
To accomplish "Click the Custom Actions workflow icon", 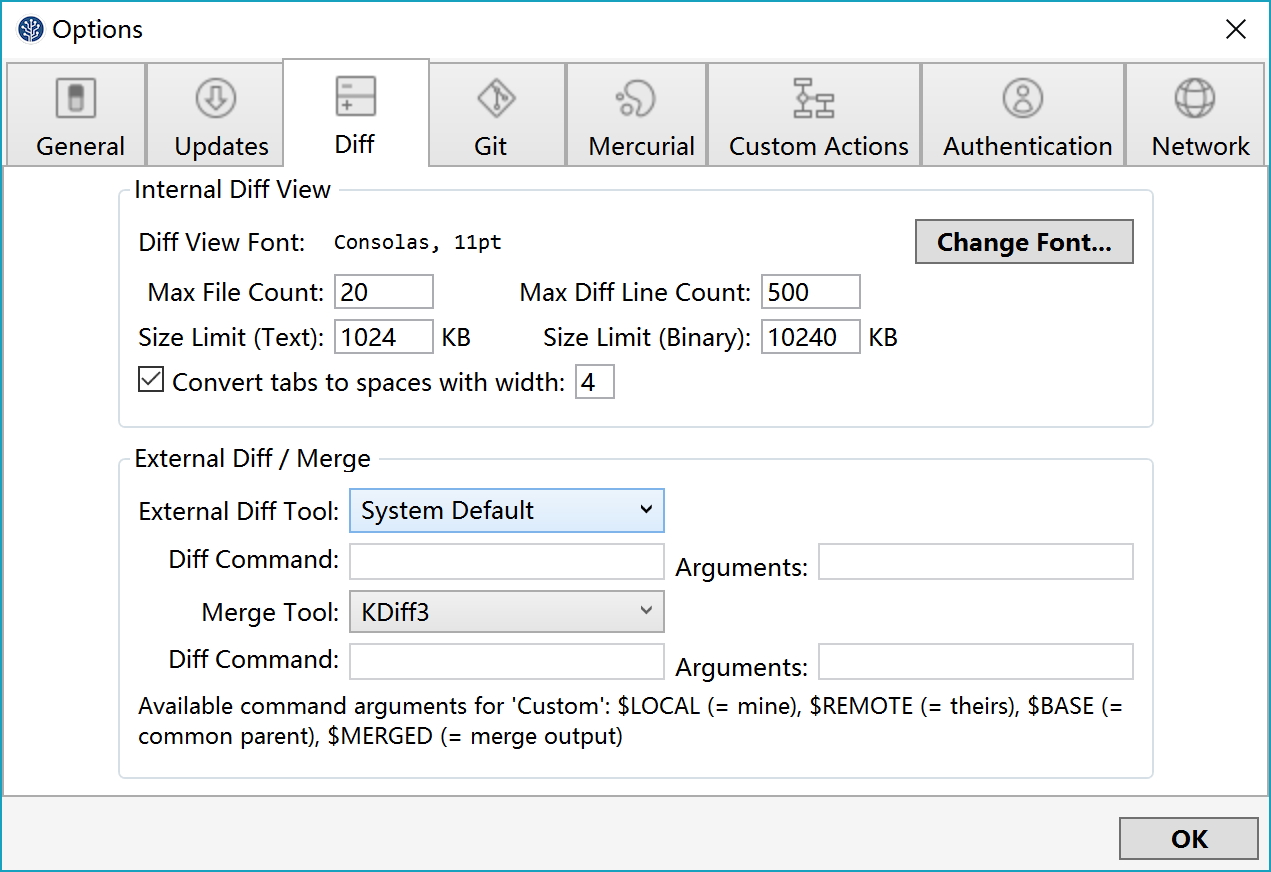I will point(813,98).
